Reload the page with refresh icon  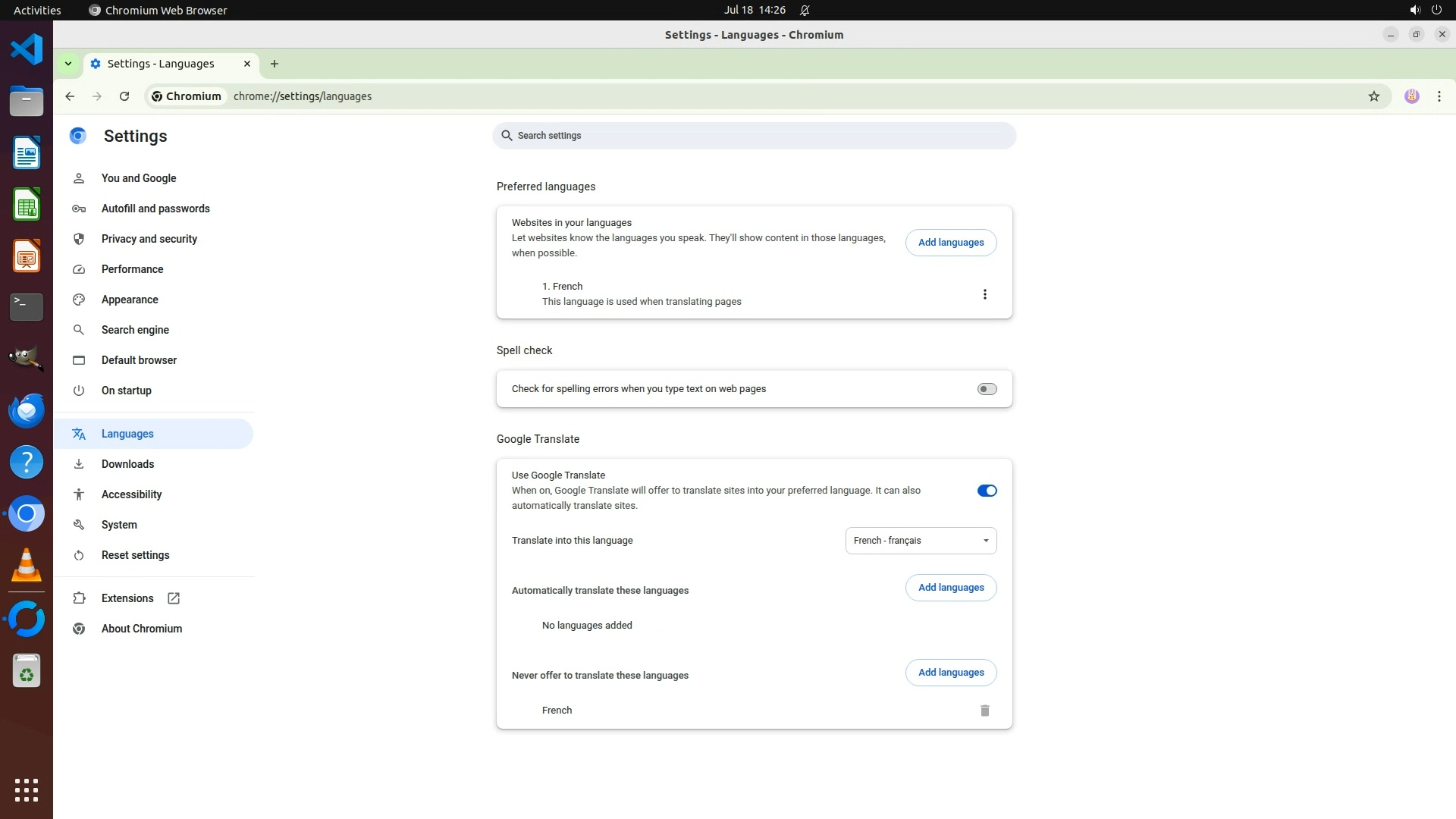point(124,96)
